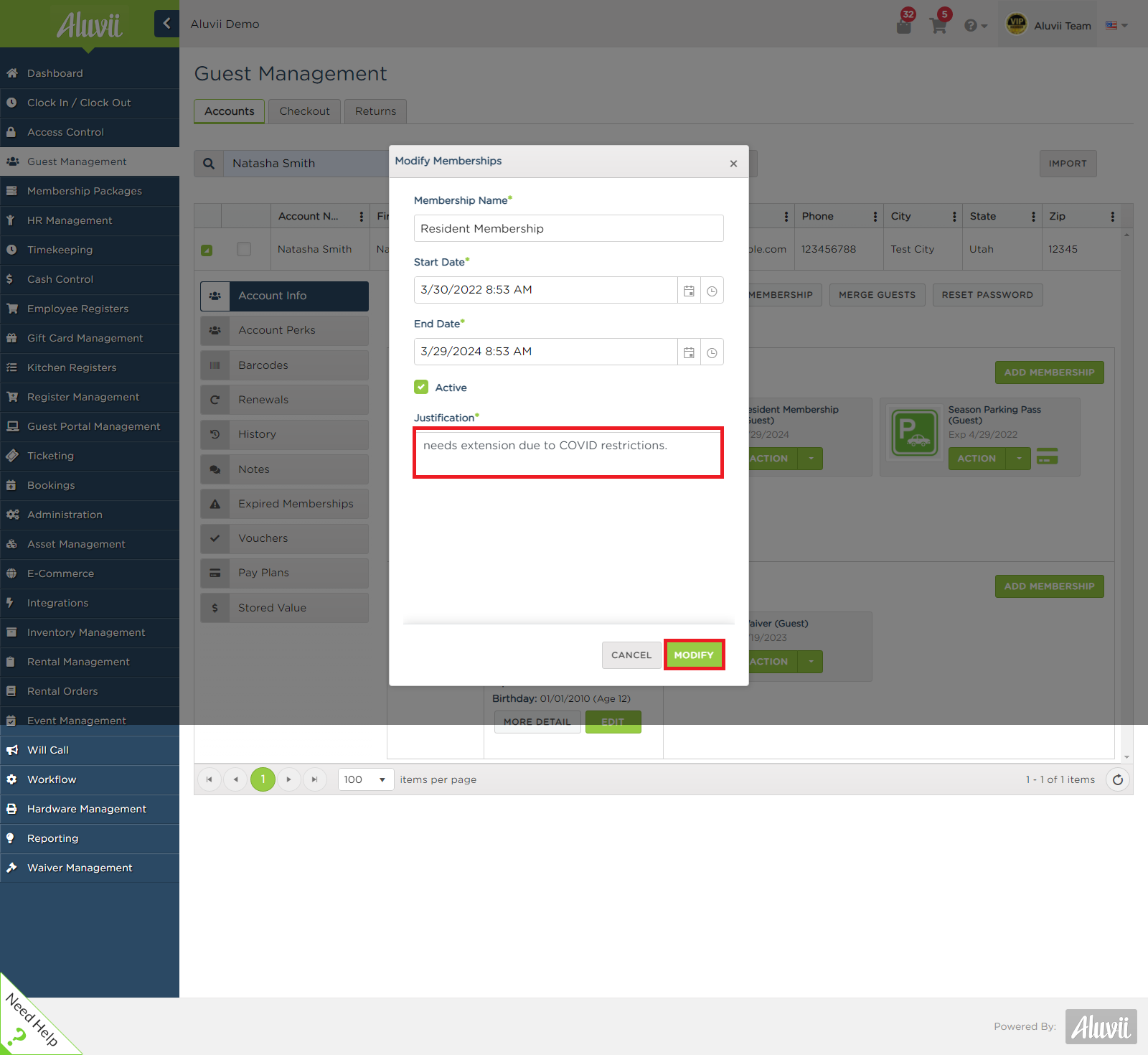Viewport: 1148px width, 1055px height.
Task: Open Pay Plans section
Action: tap(284, 573)
